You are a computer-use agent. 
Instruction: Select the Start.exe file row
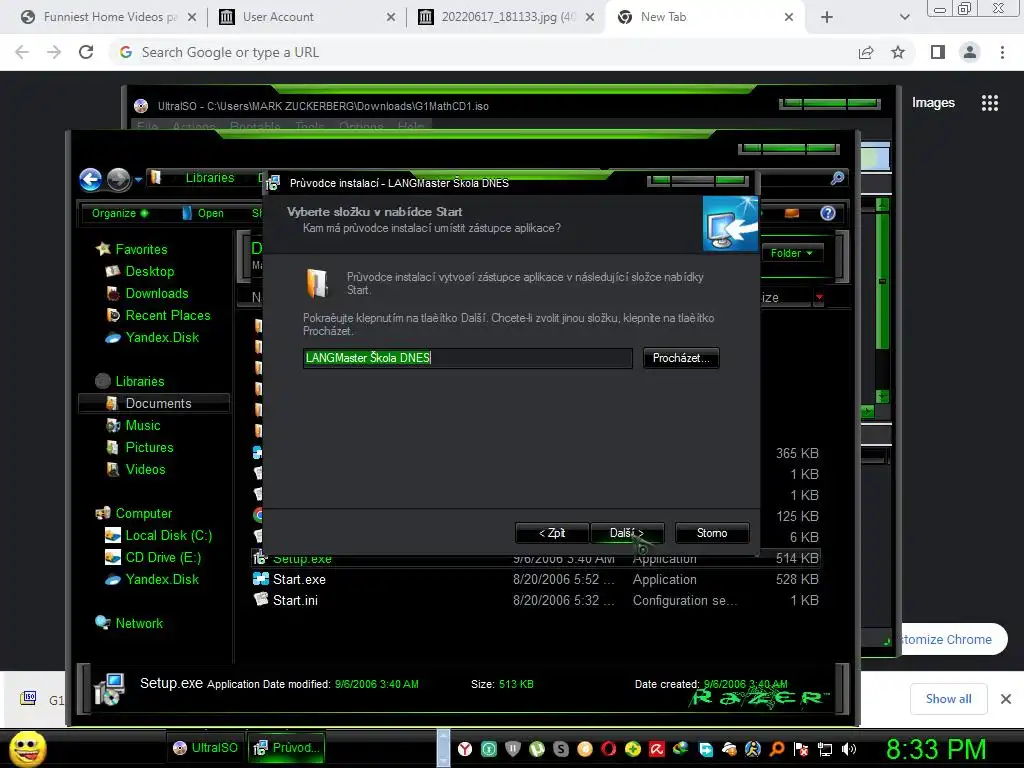[x=536, y=579]
